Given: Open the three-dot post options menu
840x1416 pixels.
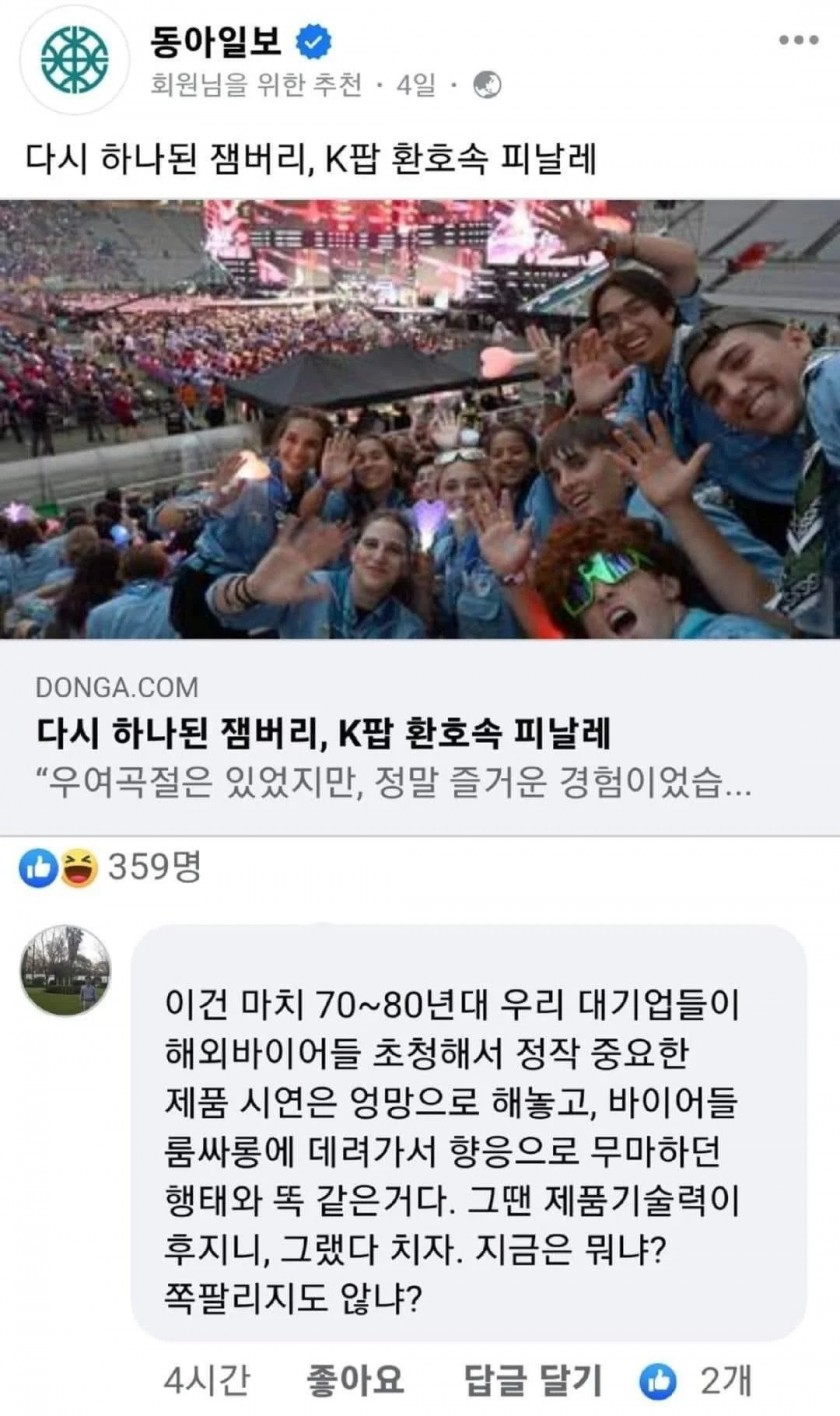Looking at the screenshot, I should tap(798, 40).
